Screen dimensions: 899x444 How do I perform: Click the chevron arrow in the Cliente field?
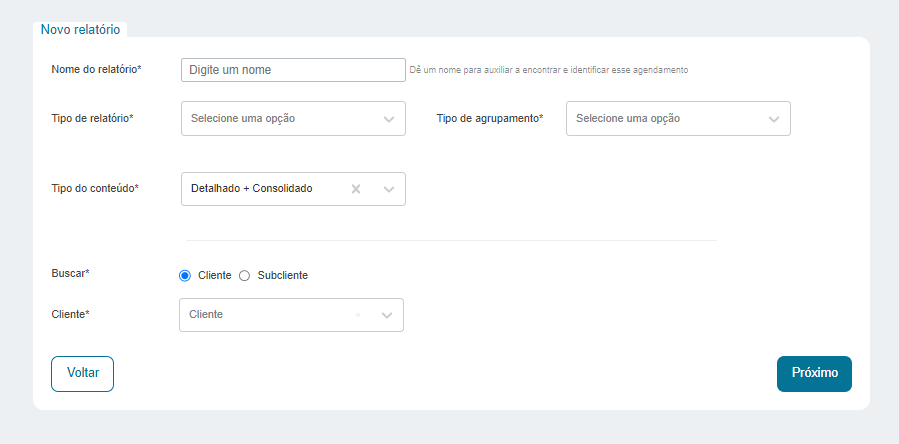point(387,316)
